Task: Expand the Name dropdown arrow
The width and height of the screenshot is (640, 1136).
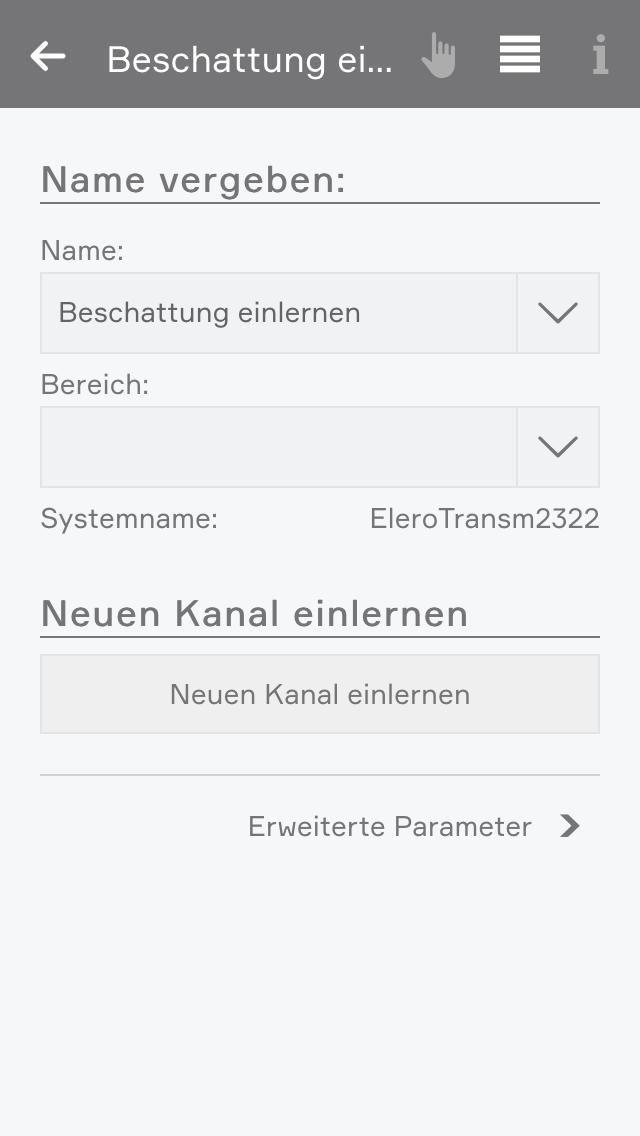Action: [558, 313]
